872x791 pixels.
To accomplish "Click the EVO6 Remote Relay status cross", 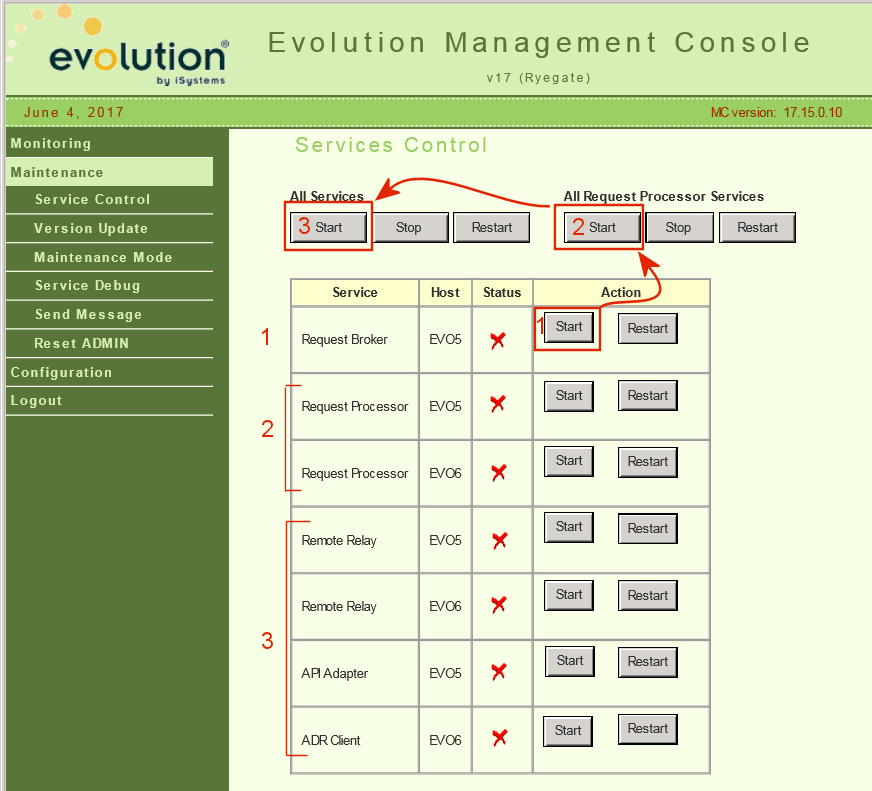I will click(501, 606).
